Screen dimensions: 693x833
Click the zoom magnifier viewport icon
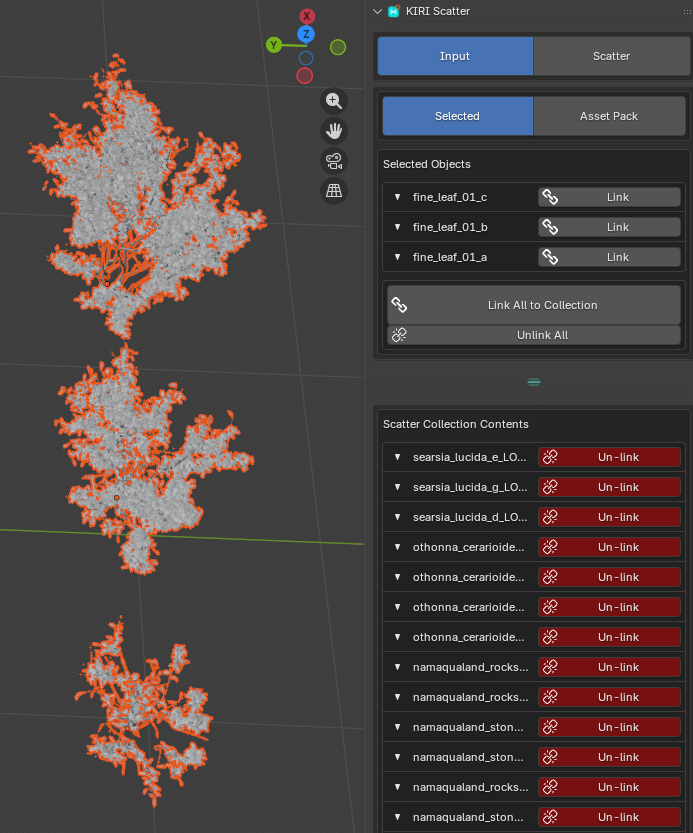coord(334,101)
